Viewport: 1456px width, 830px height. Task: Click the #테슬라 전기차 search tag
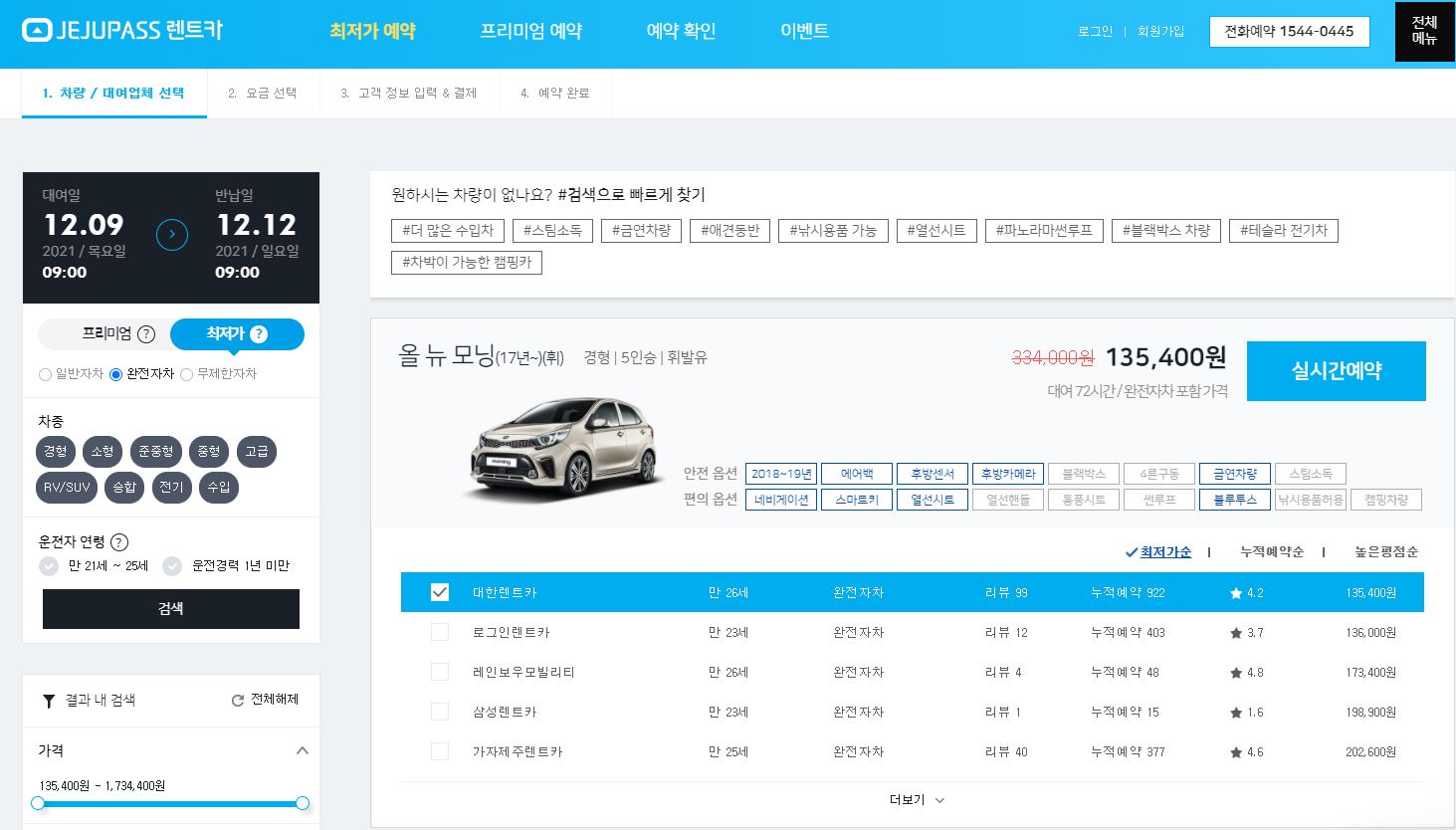click(x=1284, y=231)
